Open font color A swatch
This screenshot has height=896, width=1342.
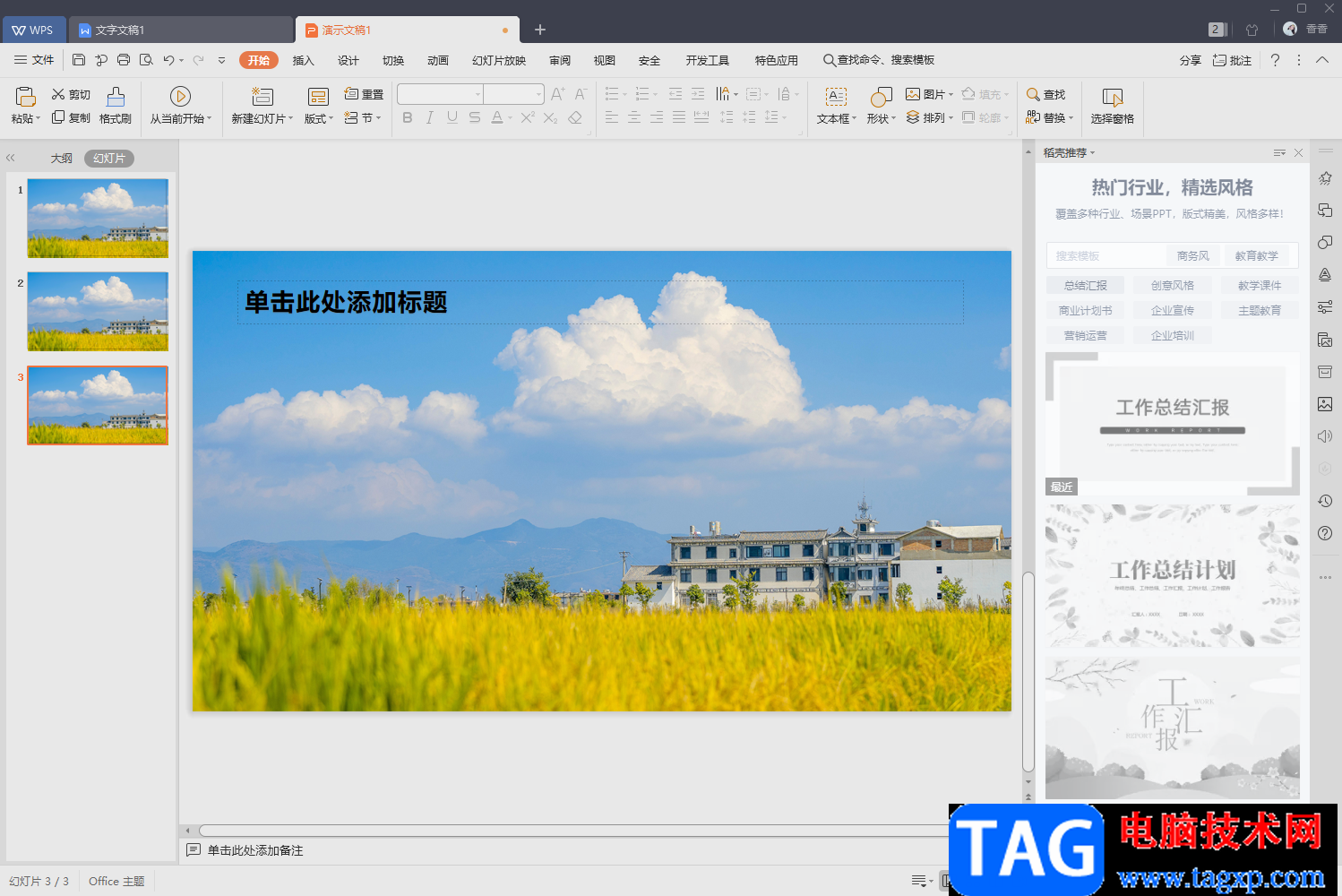click(497, 117)
